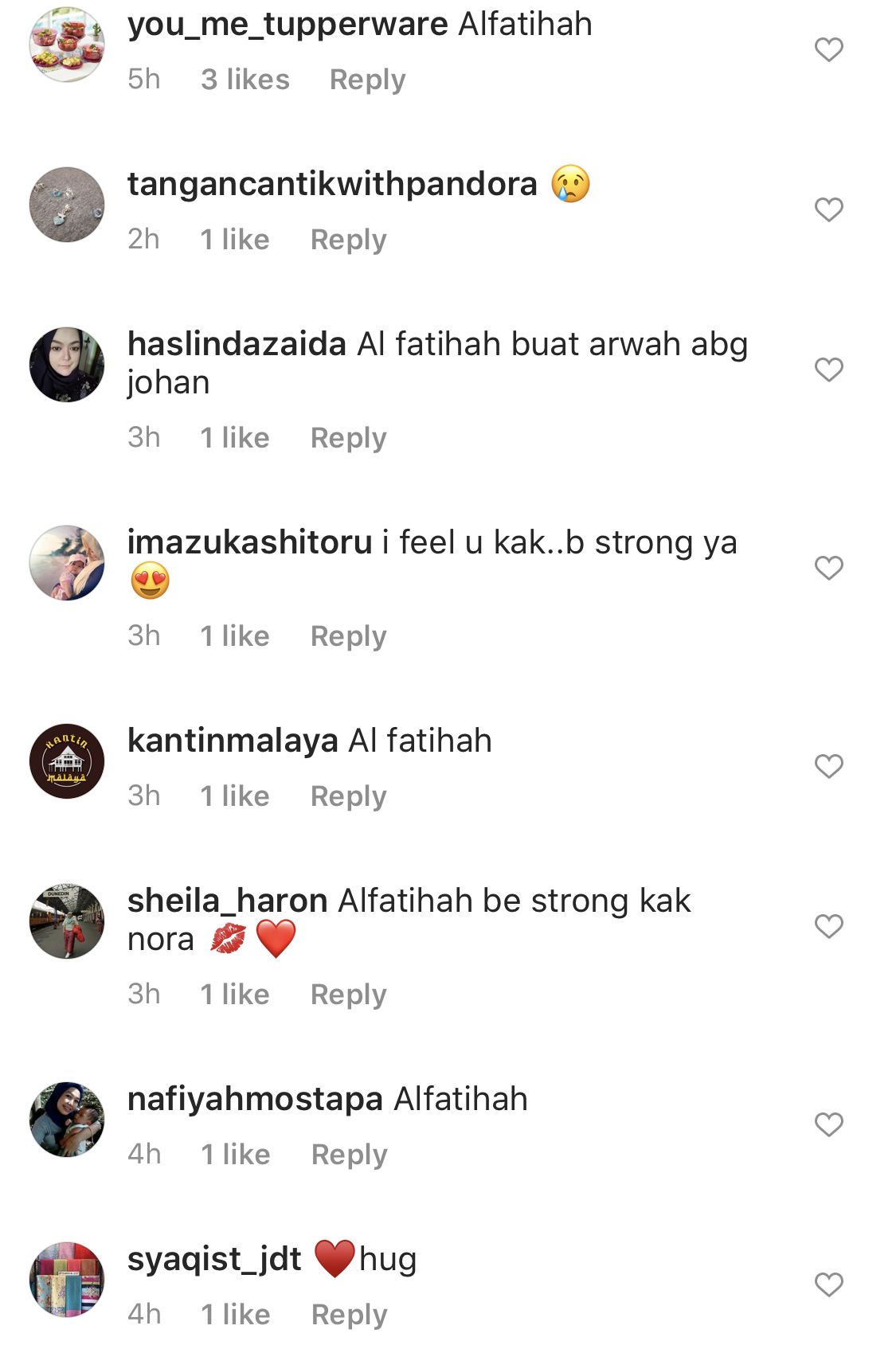Tap heart beside sheila_haron's comment
896x1345 pixels.
[828, 926]
